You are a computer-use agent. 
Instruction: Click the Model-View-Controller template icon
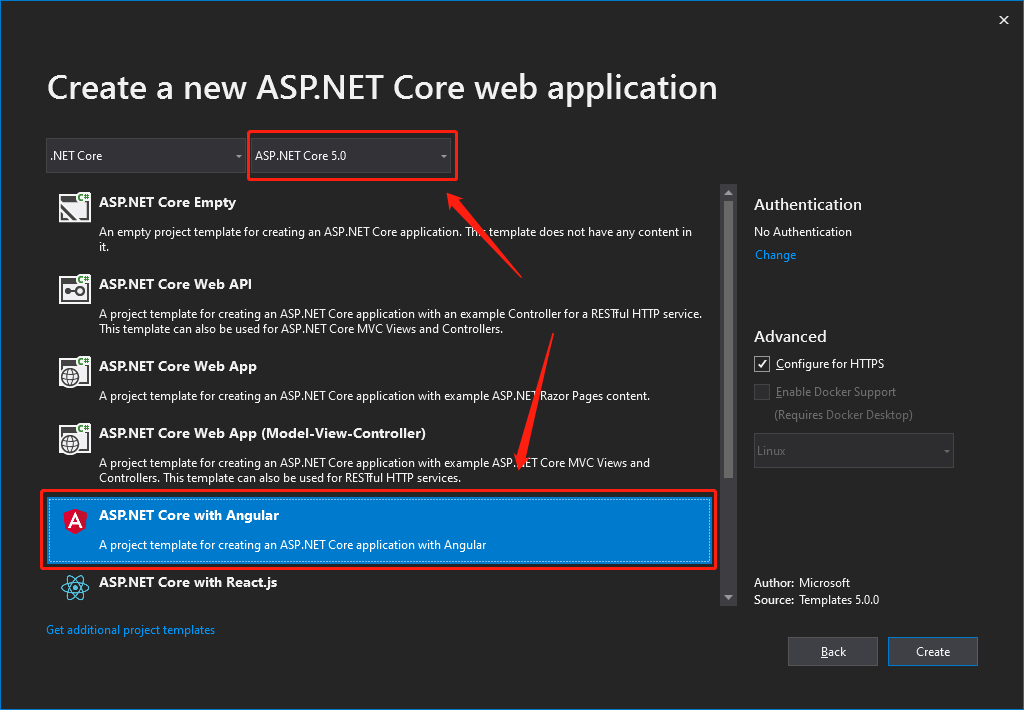[75, 439]
